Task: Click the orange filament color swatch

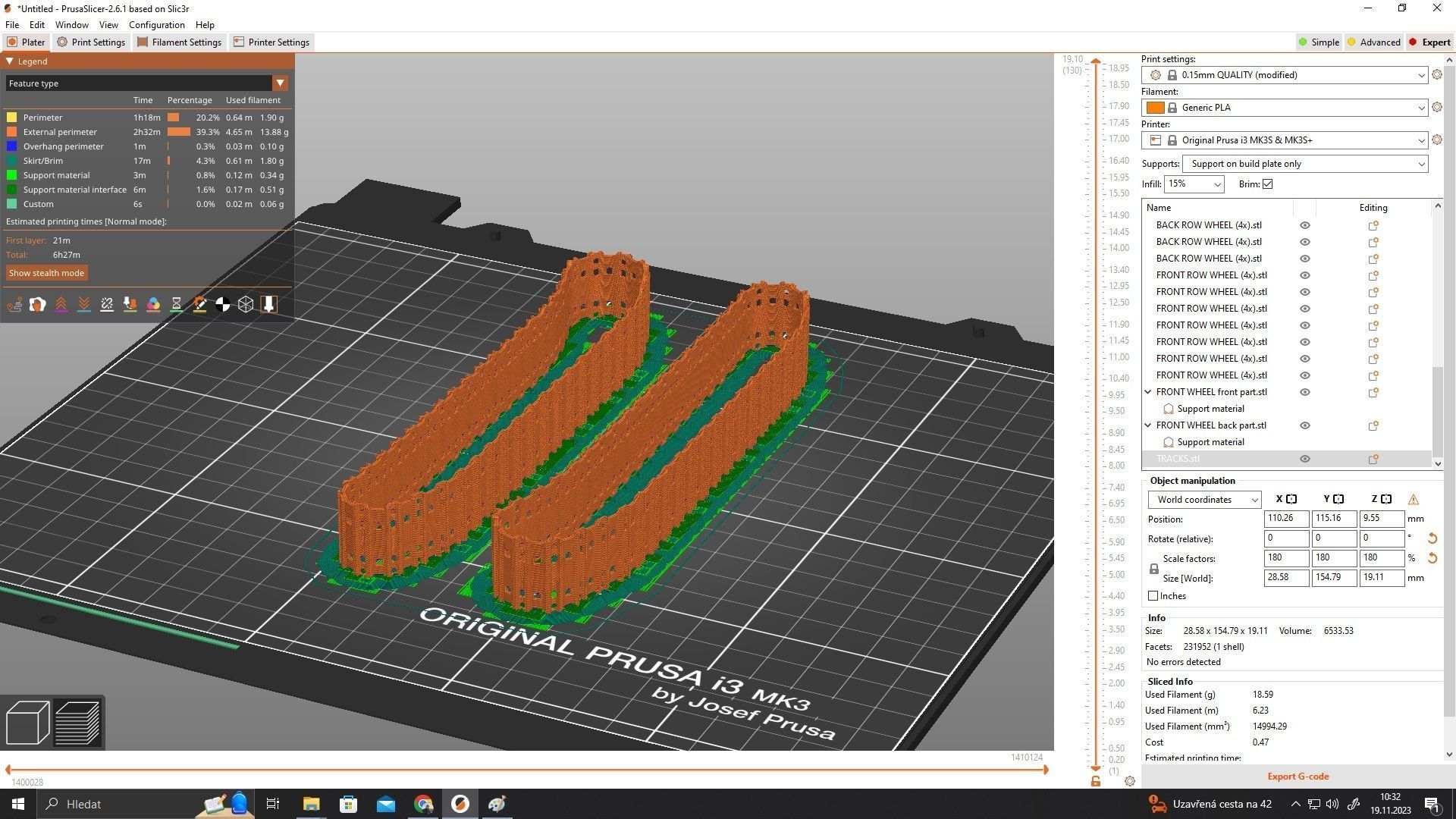Action: (1155, 108)
